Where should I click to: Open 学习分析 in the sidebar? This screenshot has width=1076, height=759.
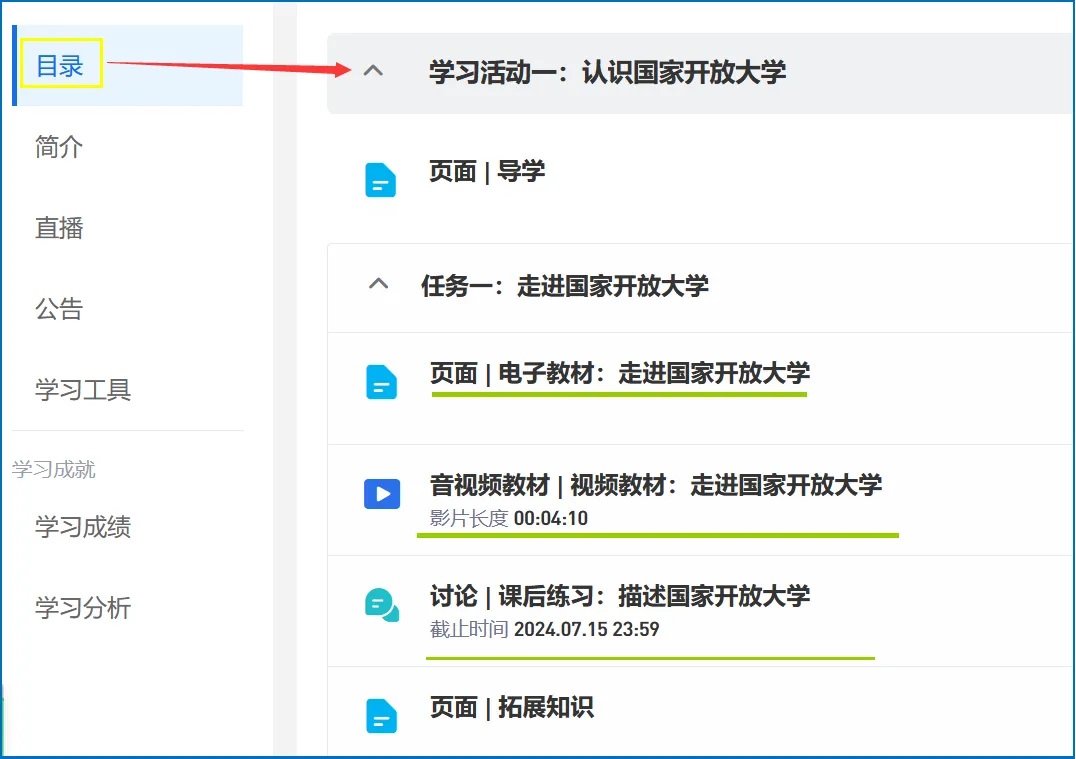tap(83, 608)
